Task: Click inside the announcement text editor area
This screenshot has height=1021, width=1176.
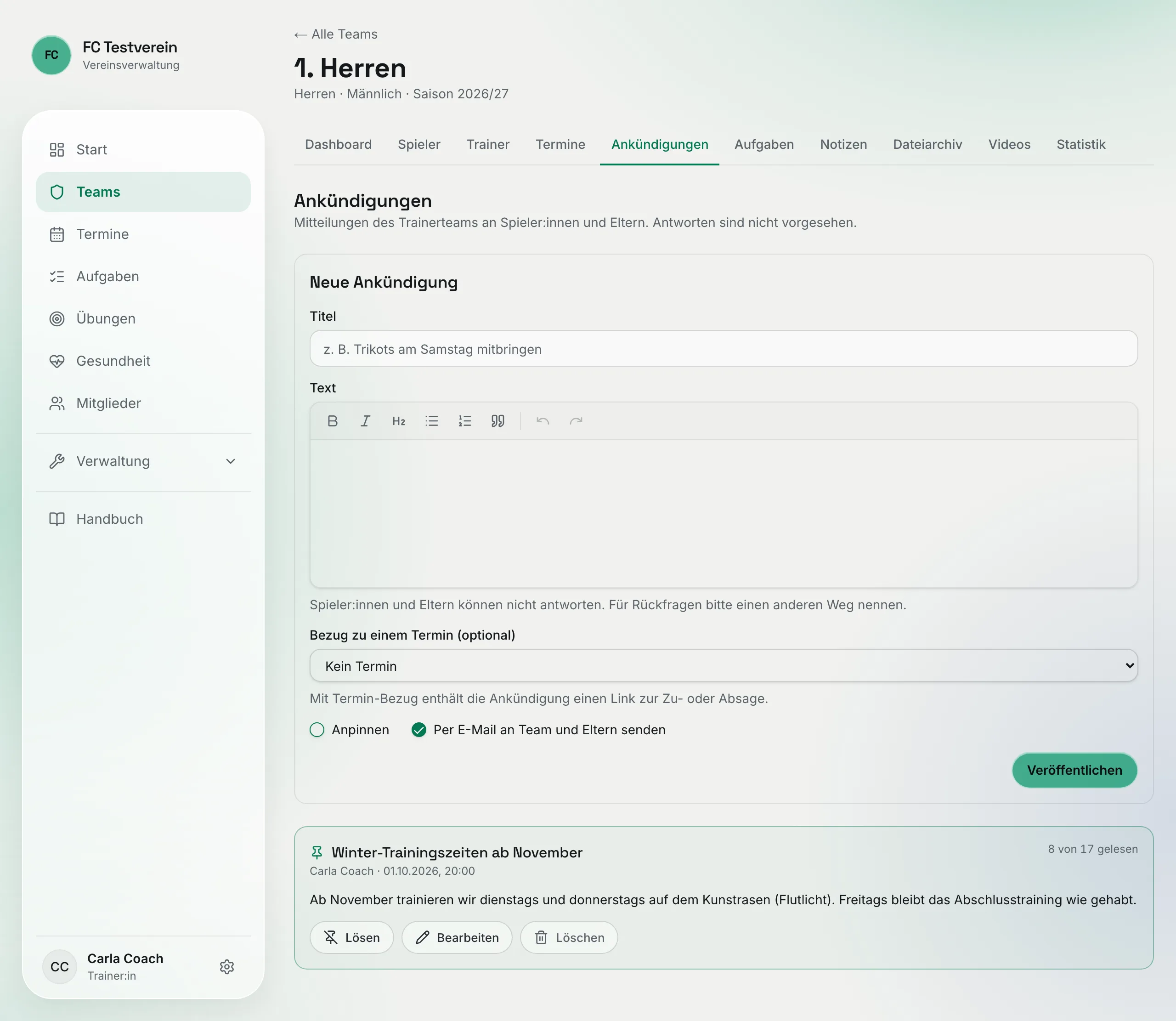Action: pyautogui.click(x=723, y=513)
